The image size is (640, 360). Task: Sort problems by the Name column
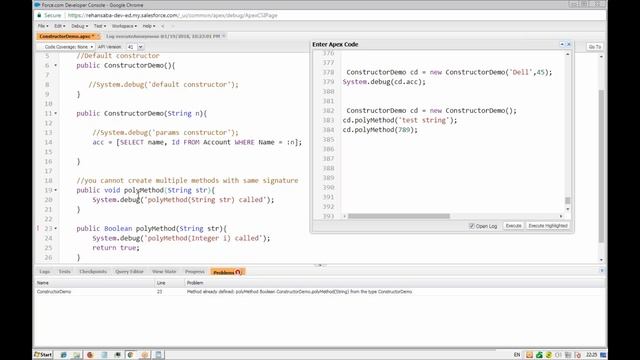[x=94, y=283]
